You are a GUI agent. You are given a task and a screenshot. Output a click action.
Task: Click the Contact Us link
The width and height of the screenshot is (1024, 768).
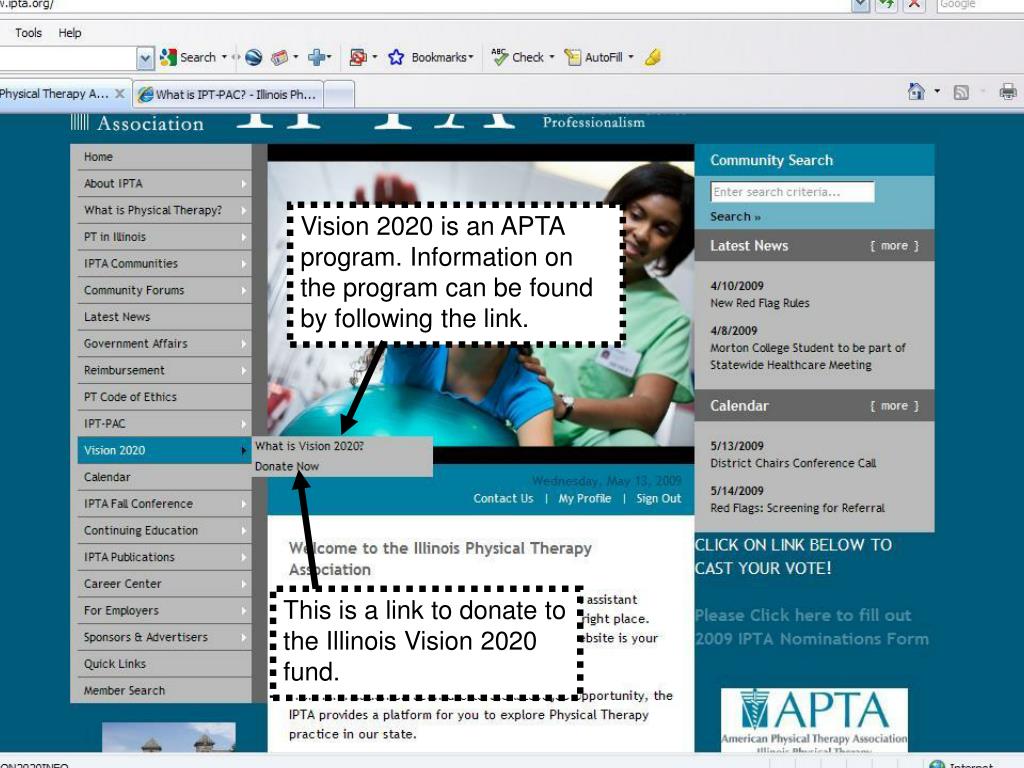click(x=504, y=498)
